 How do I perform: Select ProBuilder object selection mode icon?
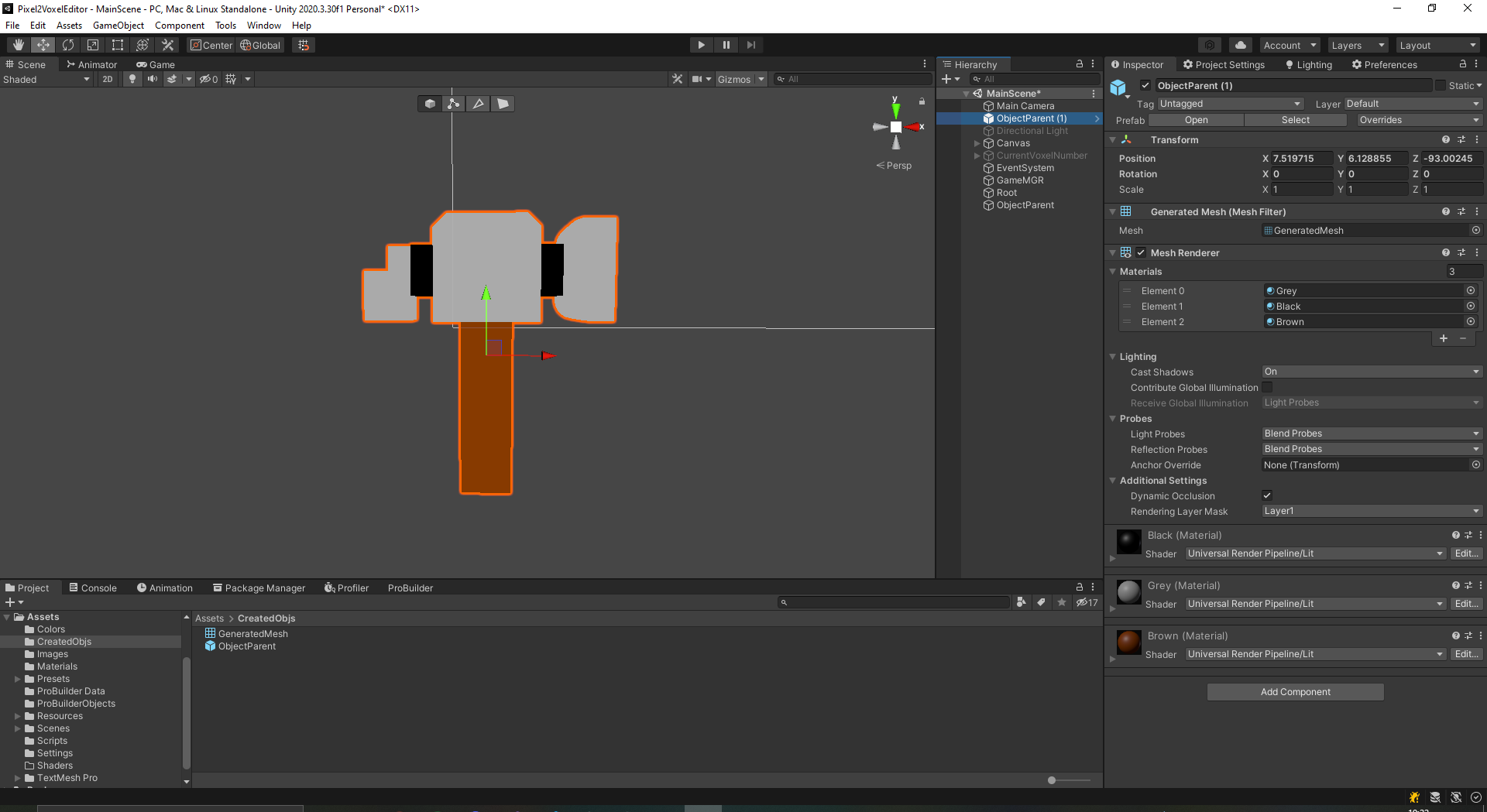click(x=430, y=104)
